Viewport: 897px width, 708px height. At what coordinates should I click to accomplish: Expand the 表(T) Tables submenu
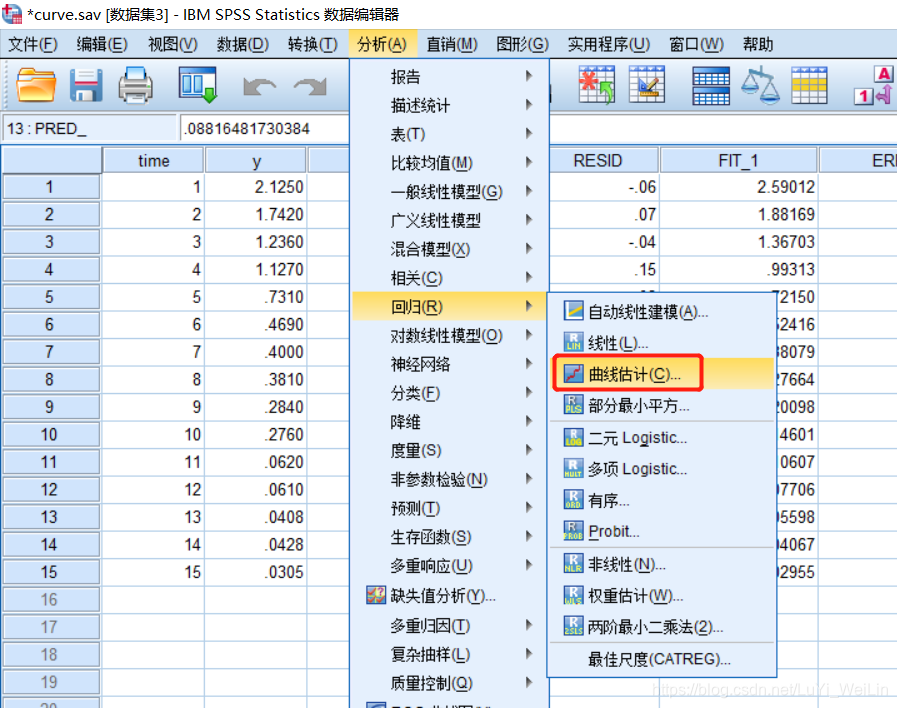[x=450, y=134]
